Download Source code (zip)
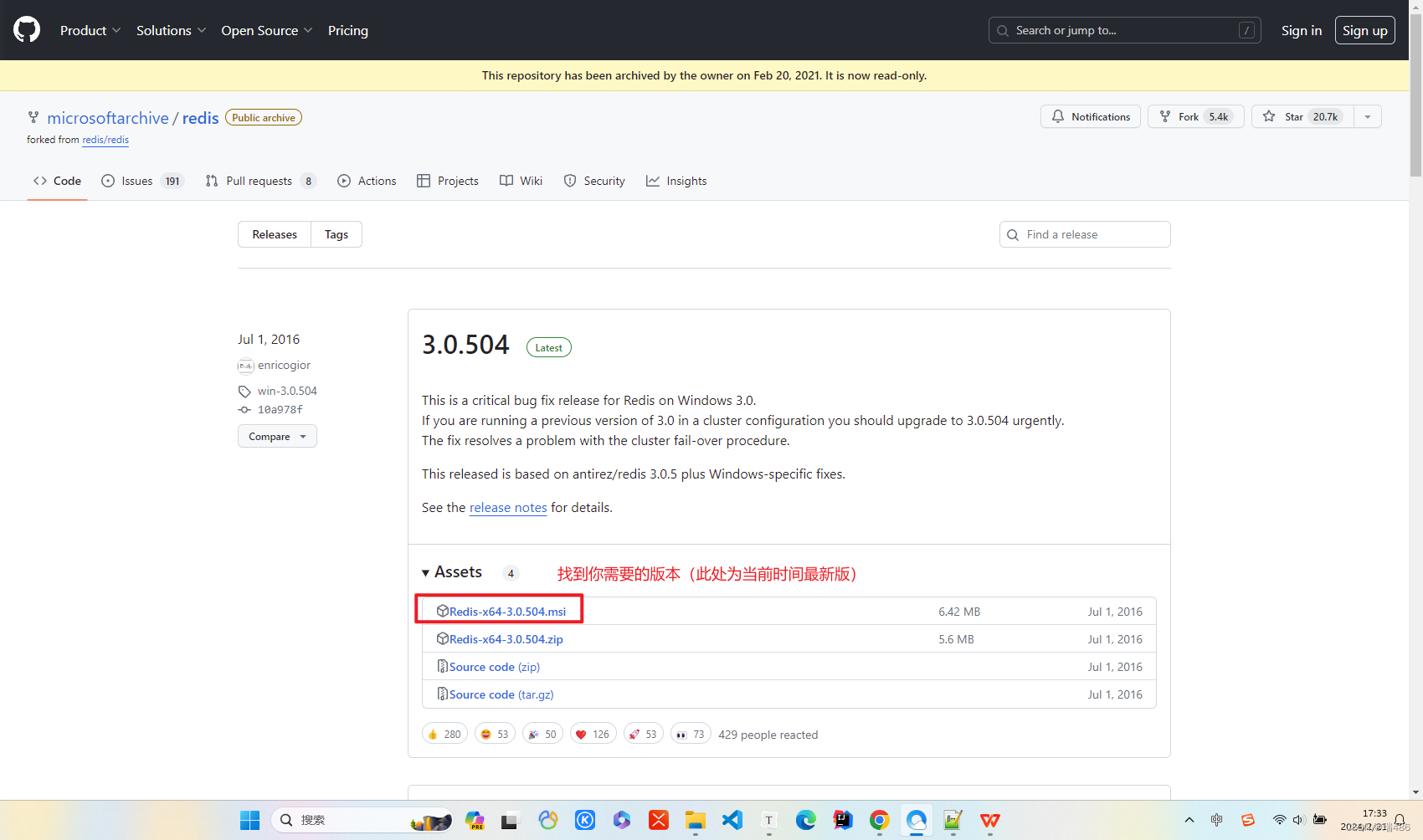The width and height of the screenshot is (1423, 840). [x=494, y=667]
